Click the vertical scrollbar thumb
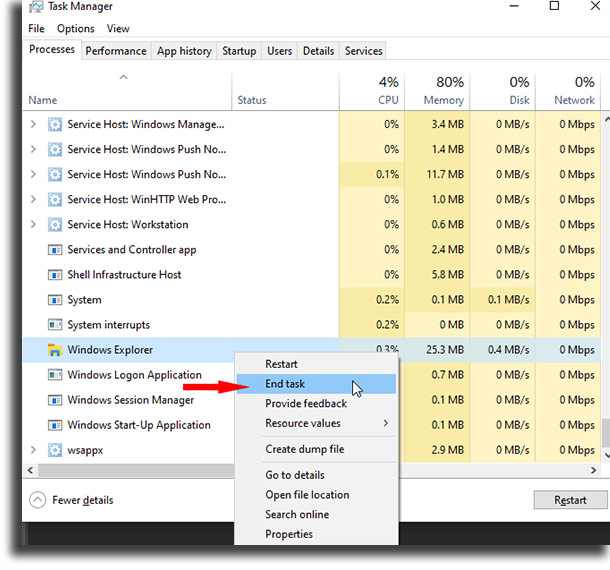 (606, 433)
